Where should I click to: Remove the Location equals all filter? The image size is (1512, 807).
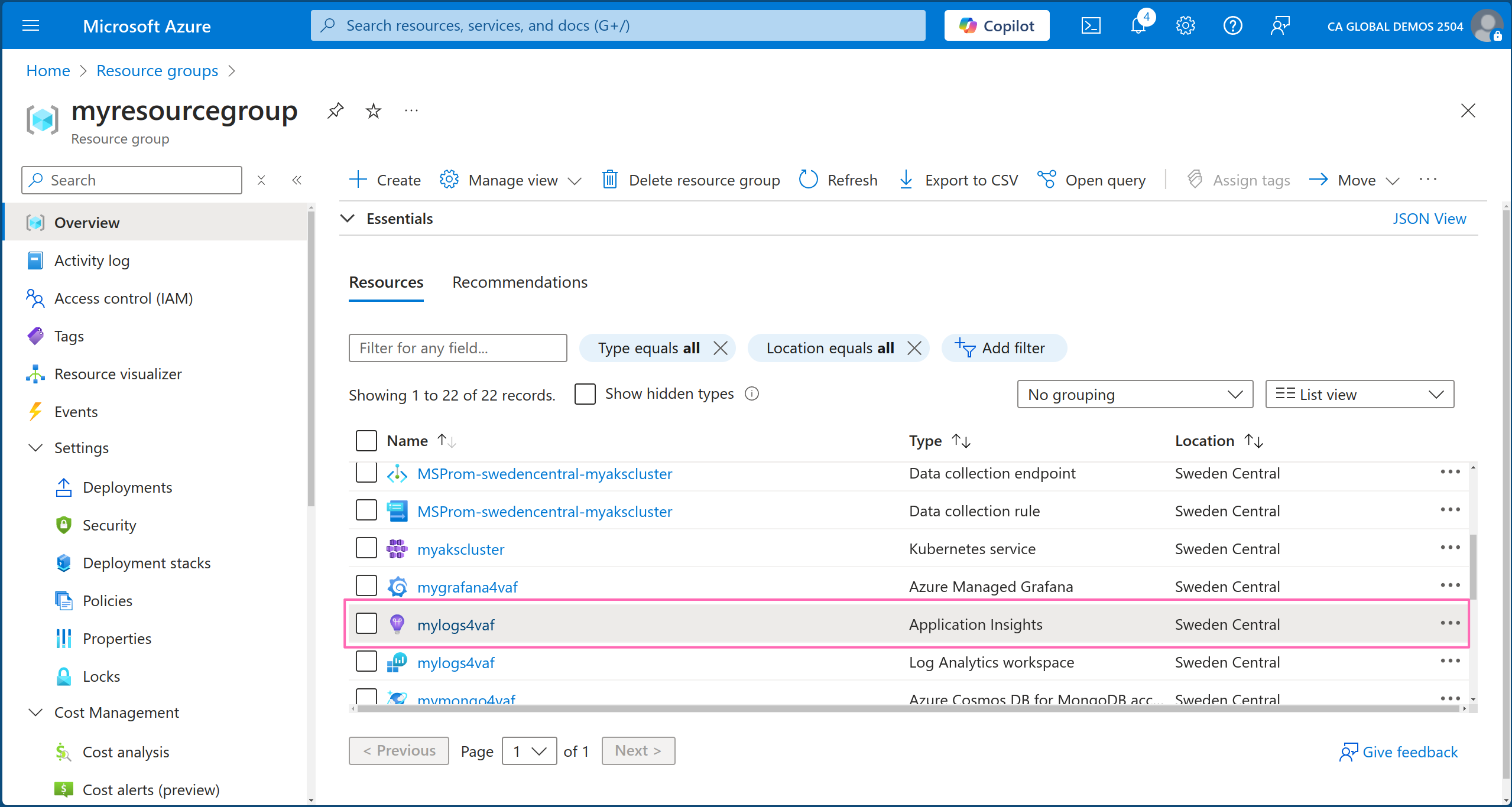914,348
